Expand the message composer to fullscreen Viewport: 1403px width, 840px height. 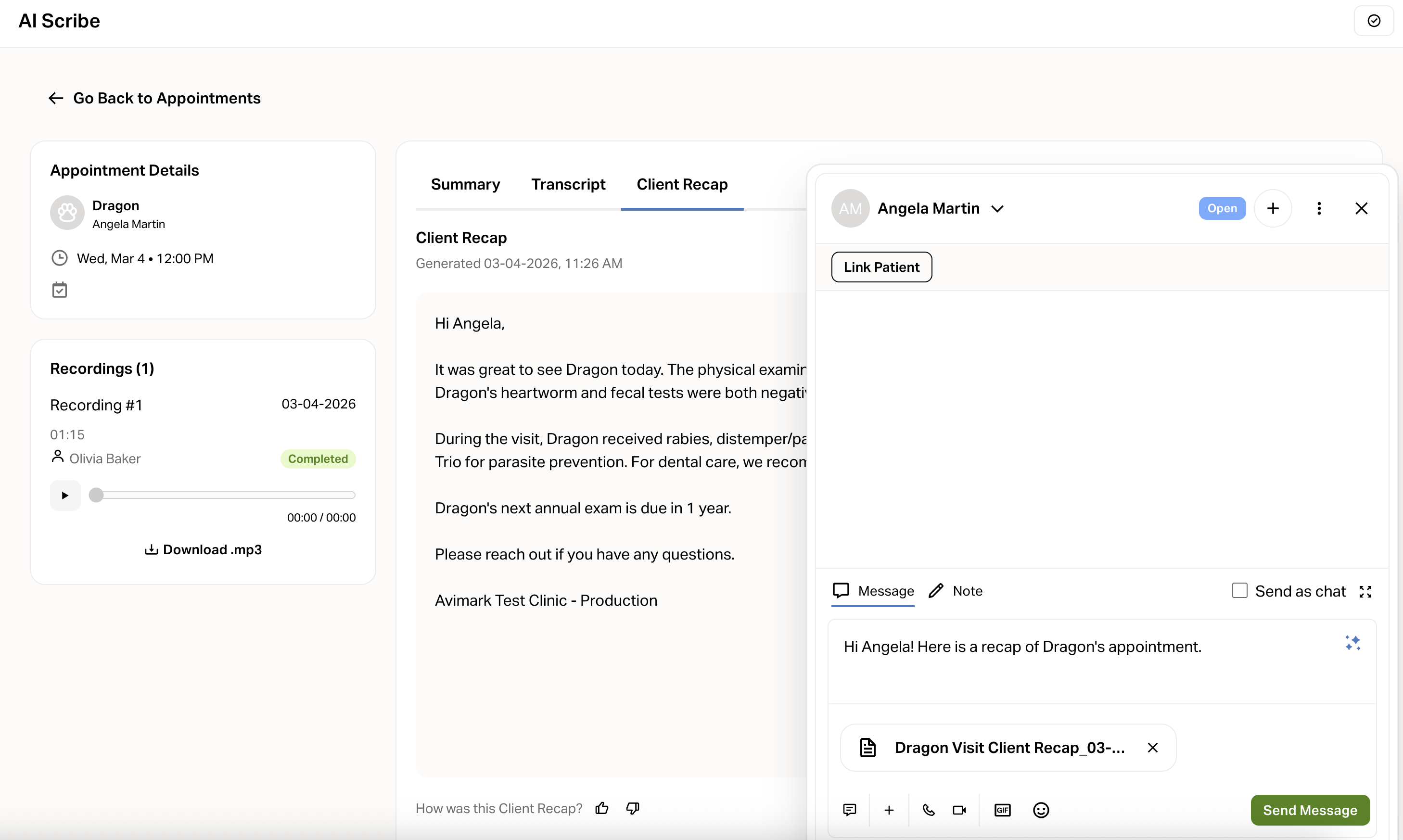[x=1365, y=591]
